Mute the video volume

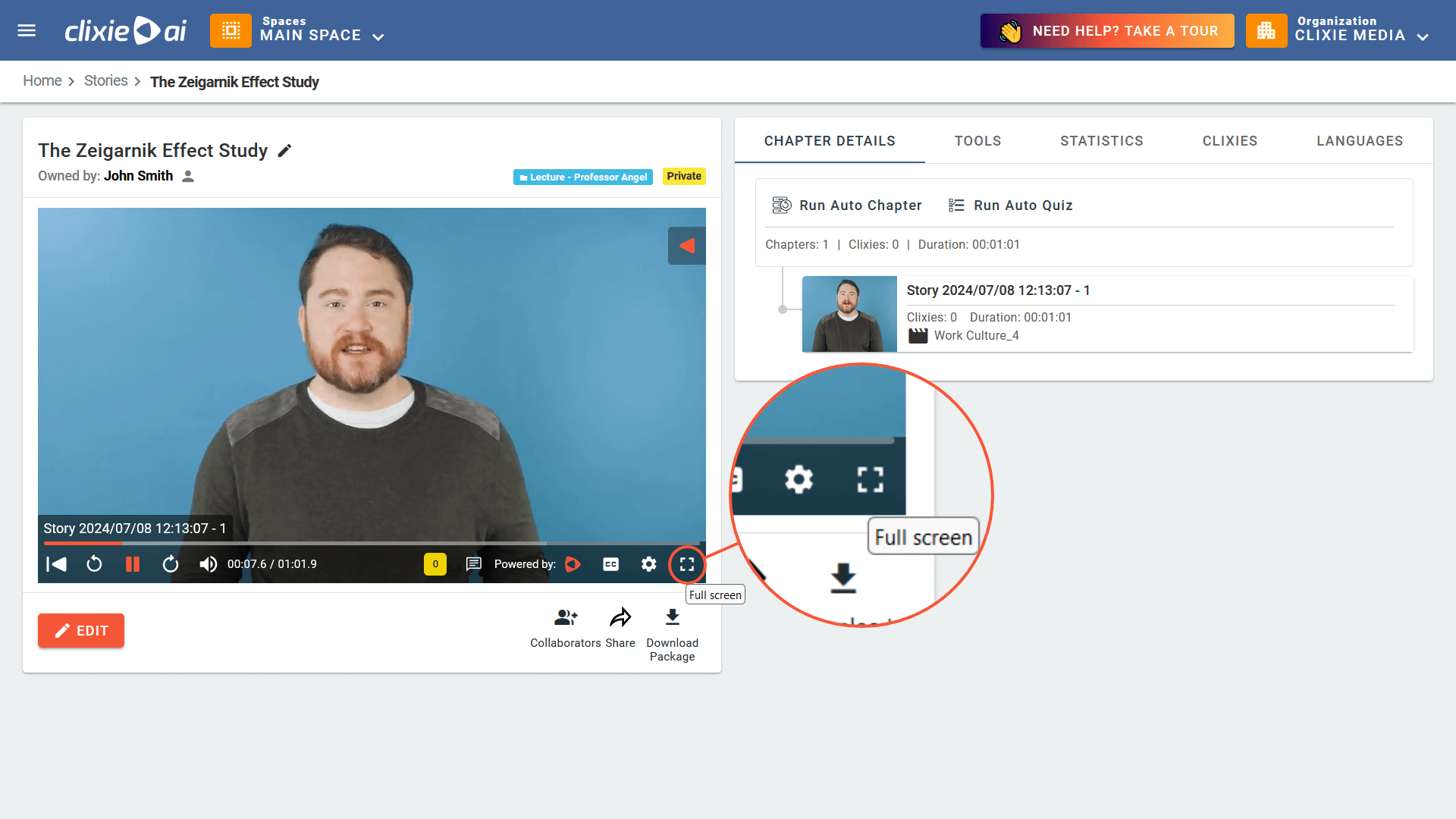pyautogui.click(x=208, y=564)
